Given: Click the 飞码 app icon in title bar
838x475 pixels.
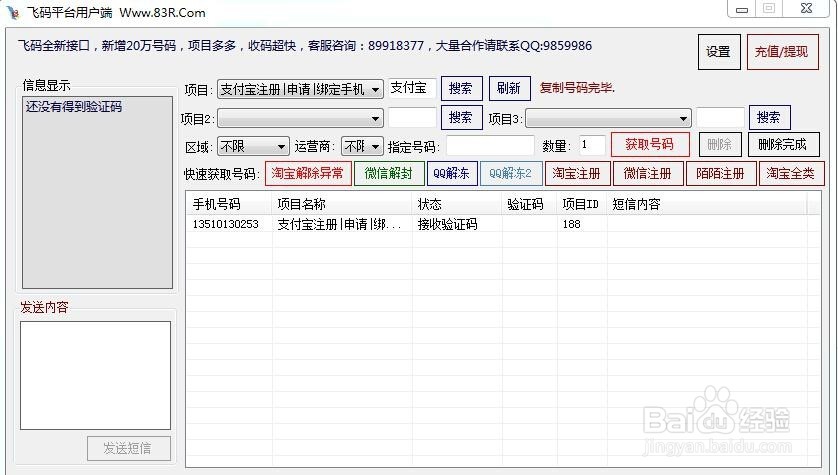Looking at the screenshot, I should [13, 12].
